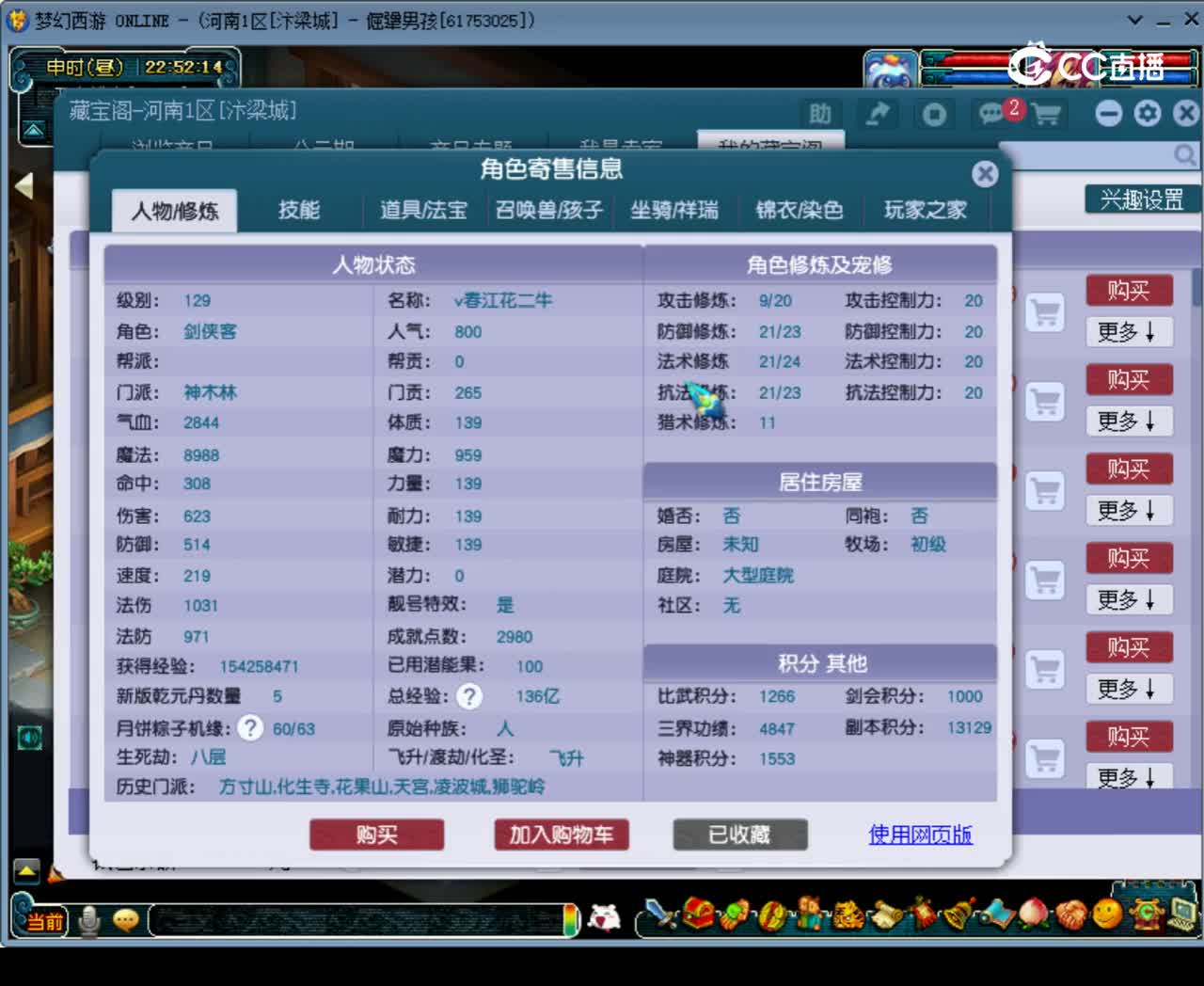Viewport: 1204px width, 986px height.
Task: Click the yellow speech bubble chat icon
Action: click(x=125, y=920)
